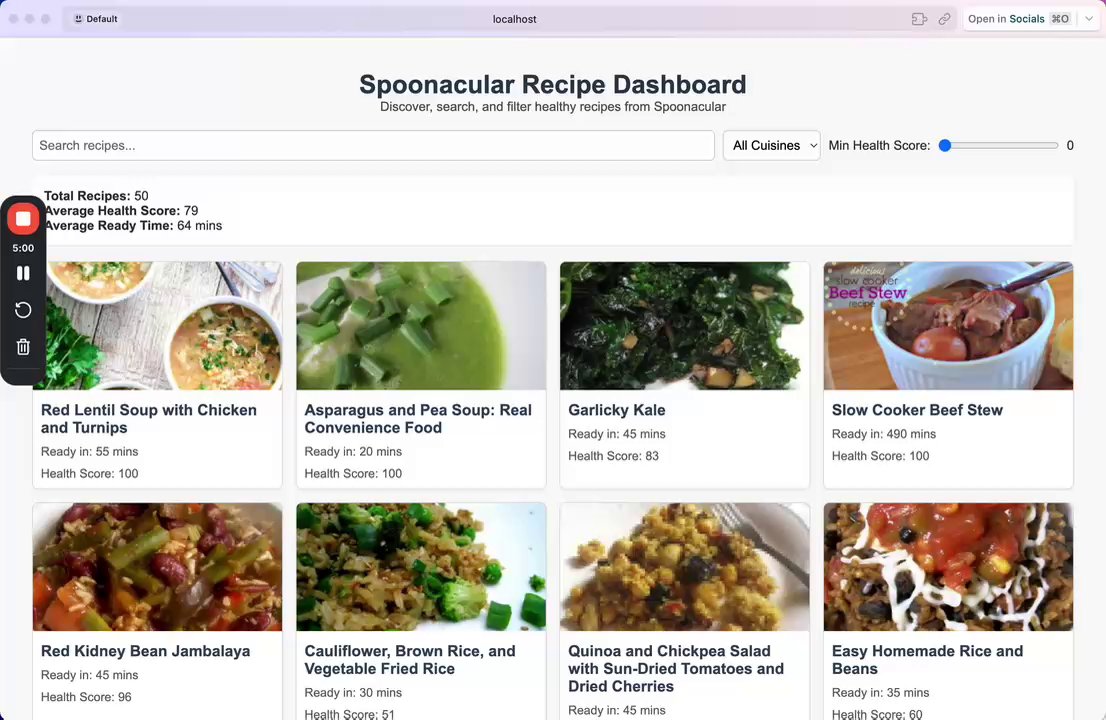Viewport: 1106px width, 720px height.
Task: Select the Asparagus and Pea Soup photo
Action: pyautogui.click(x=421, y=326)
